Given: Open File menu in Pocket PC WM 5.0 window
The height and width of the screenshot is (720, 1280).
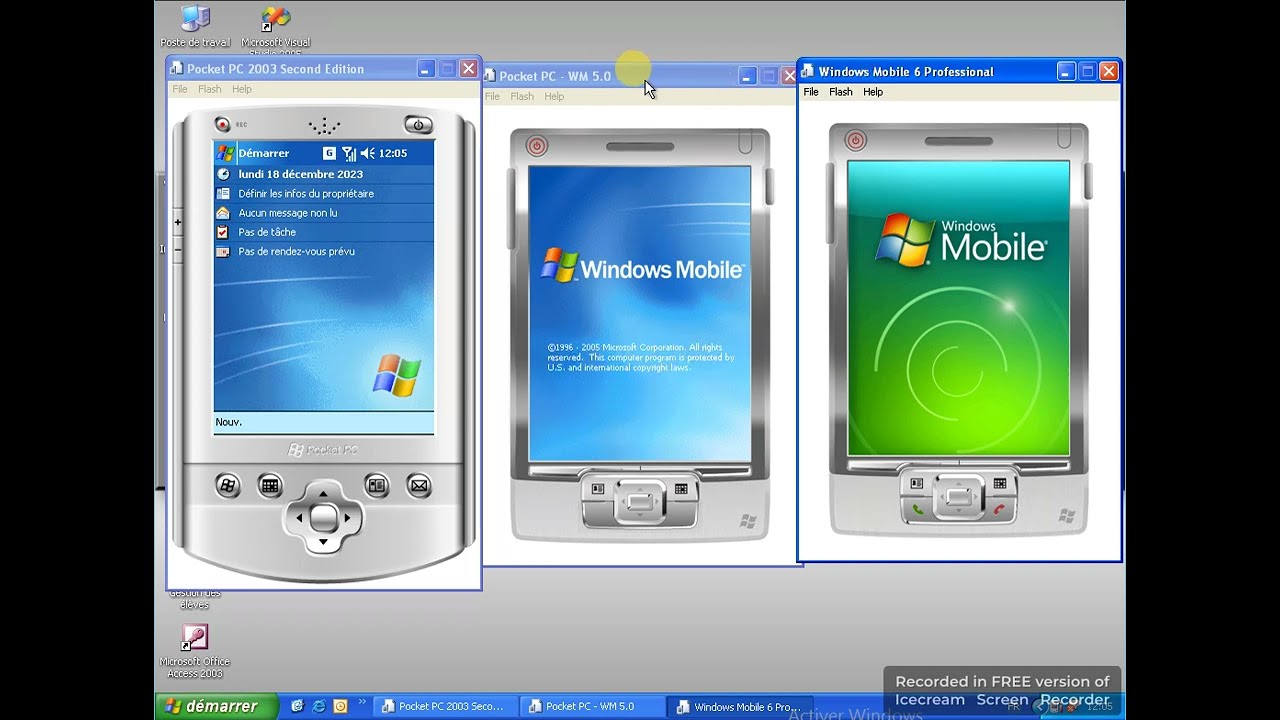Looking at the screenshot, I should pyautogui.click(x=492, y=97).
